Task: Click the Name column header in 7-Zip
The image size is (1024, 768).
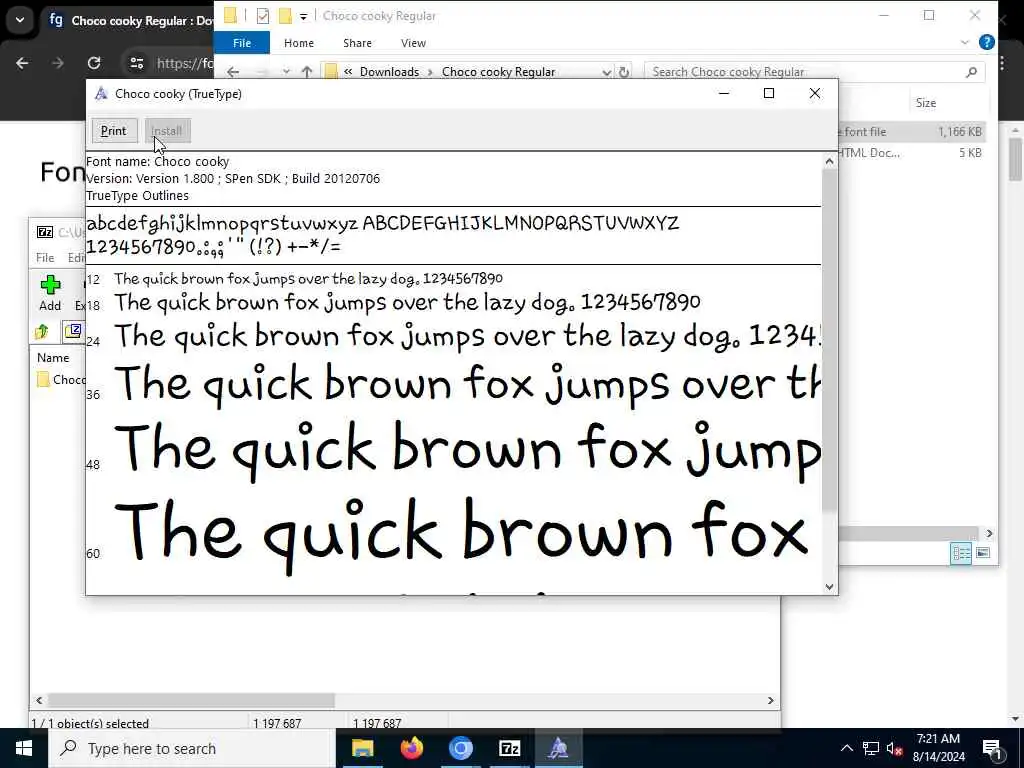Action: coord(53,358)
